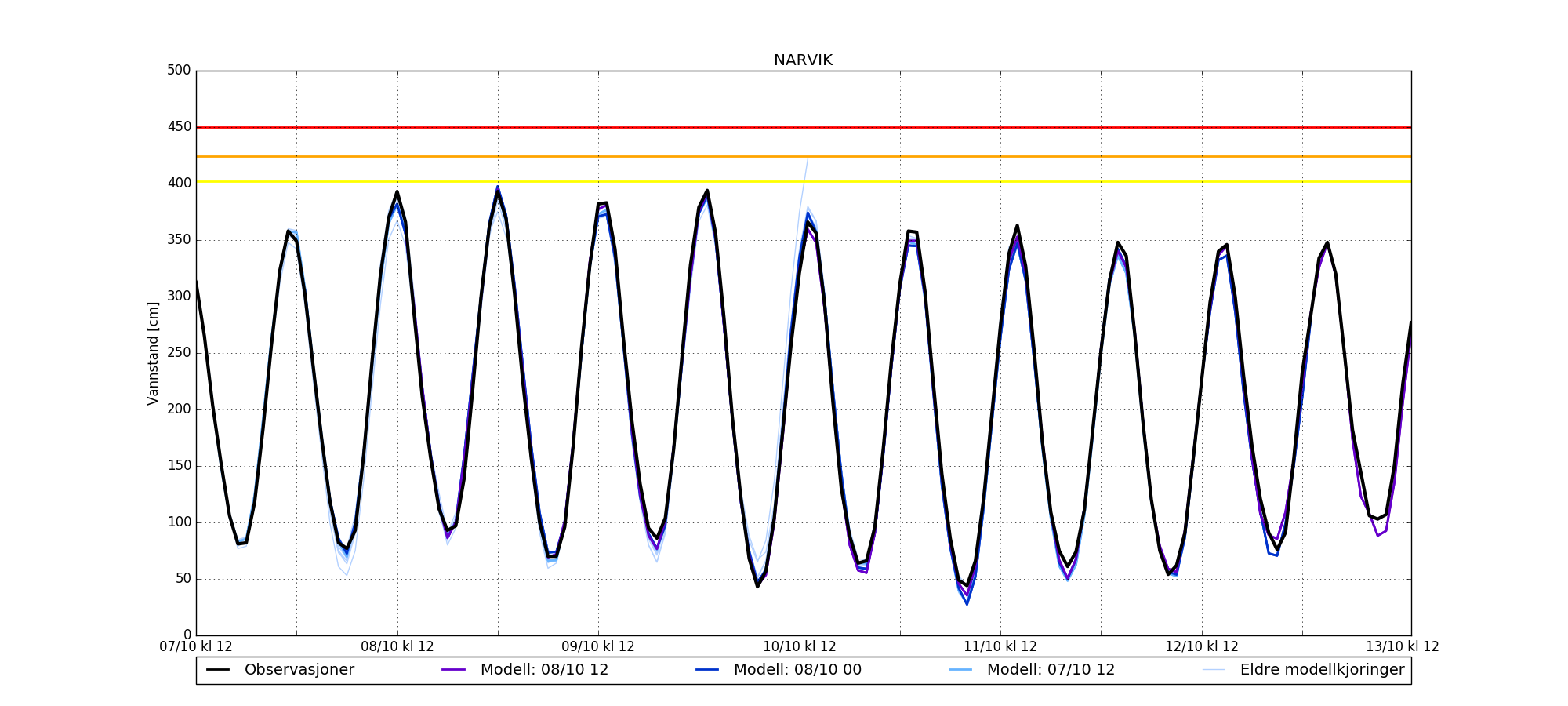Select the 'Modell: 08/10 12' legend label
This screenshot has height=706, width=1568.
click(x=544, y=670)
